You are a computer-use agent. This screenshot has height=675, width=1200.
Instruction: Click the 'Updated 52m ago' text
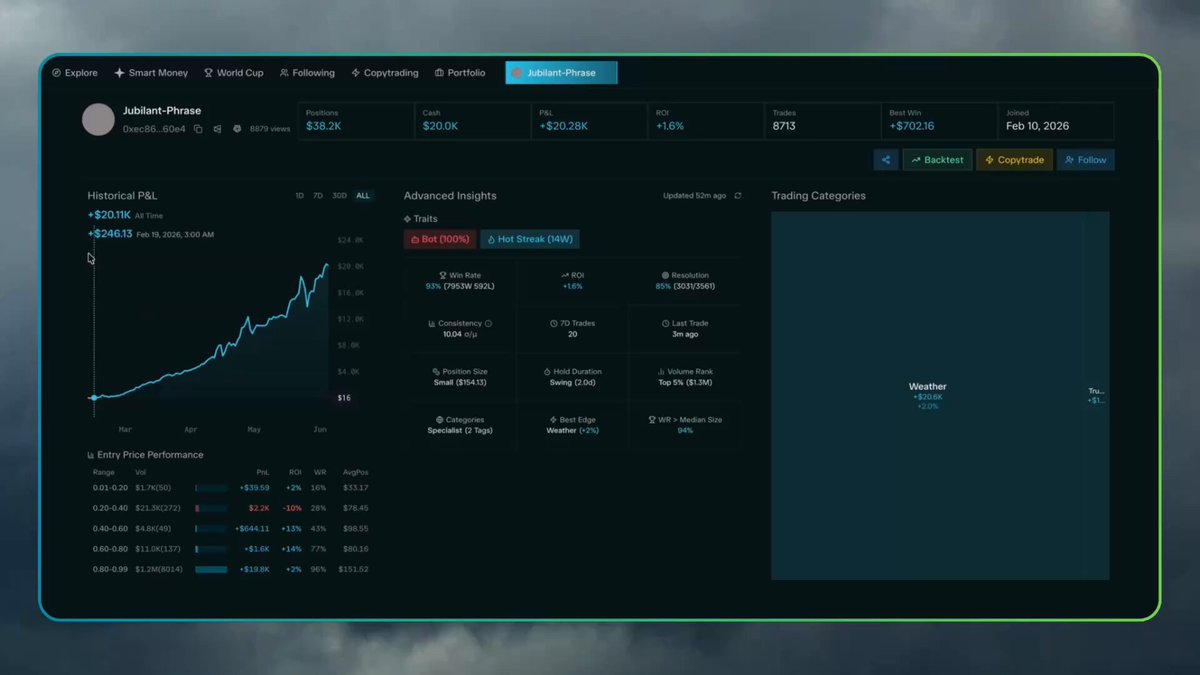694,196
